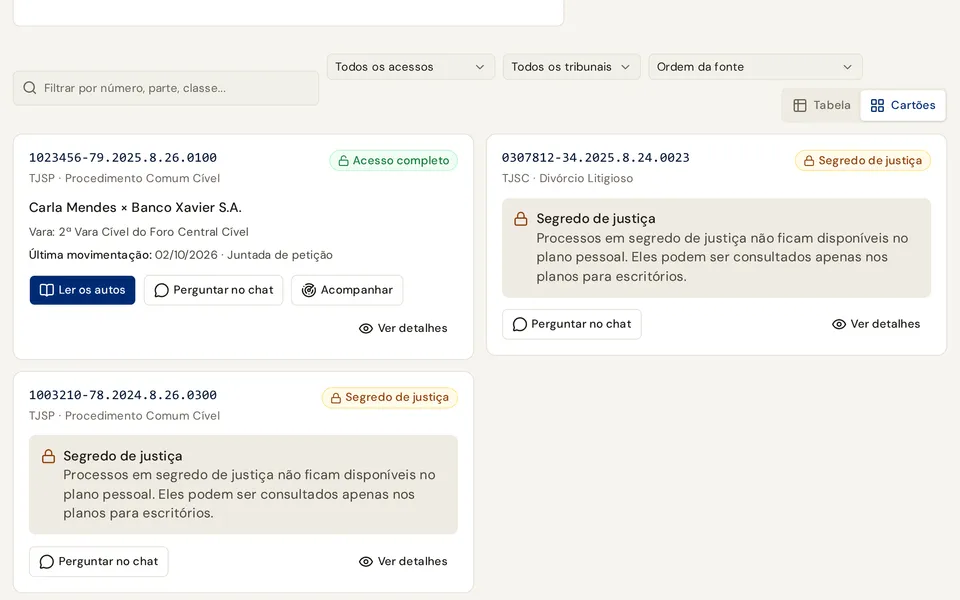Click the lock icon in the Divórcio Litigioso notice box

[x=521, y=219]
